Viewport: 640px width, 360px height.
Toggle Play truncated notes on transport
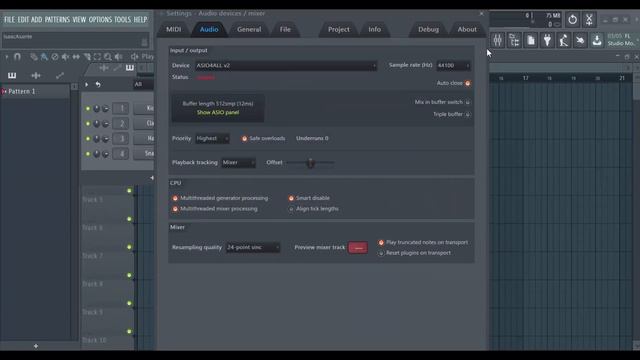(x=381, y=242)
